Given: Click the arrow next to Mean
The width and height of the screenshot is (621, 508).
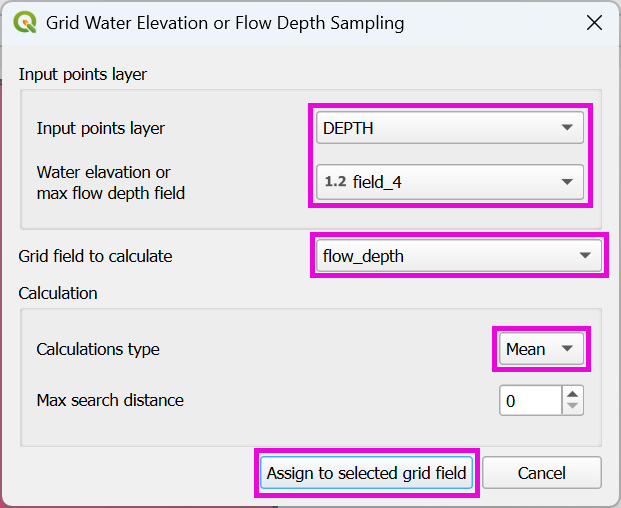Looking at the screenshot, I should coord(567,349).
